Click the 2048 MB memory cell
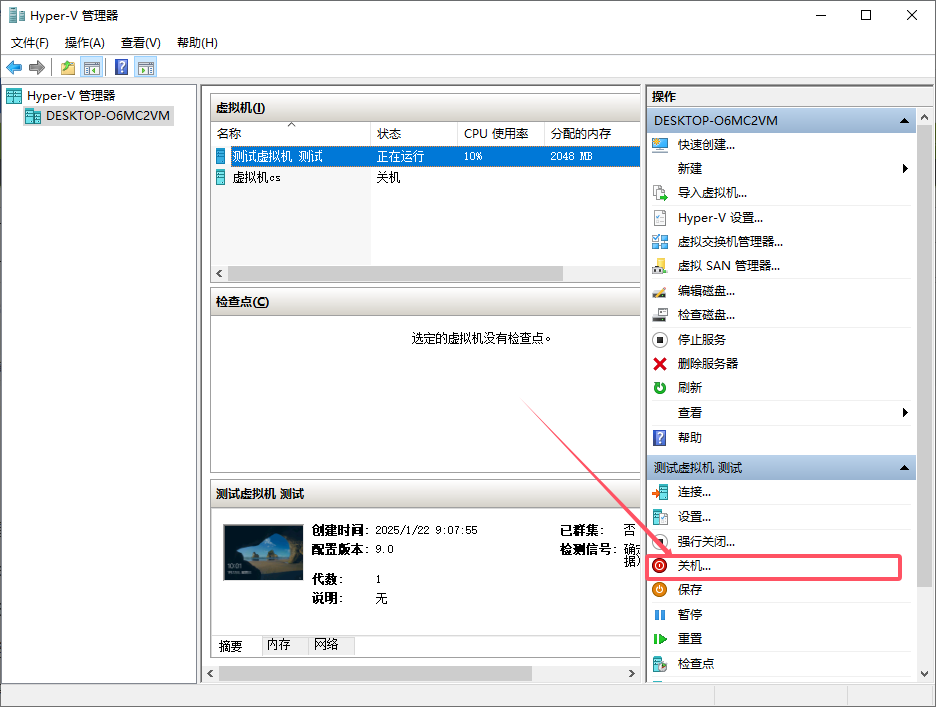 click(571, 156)
